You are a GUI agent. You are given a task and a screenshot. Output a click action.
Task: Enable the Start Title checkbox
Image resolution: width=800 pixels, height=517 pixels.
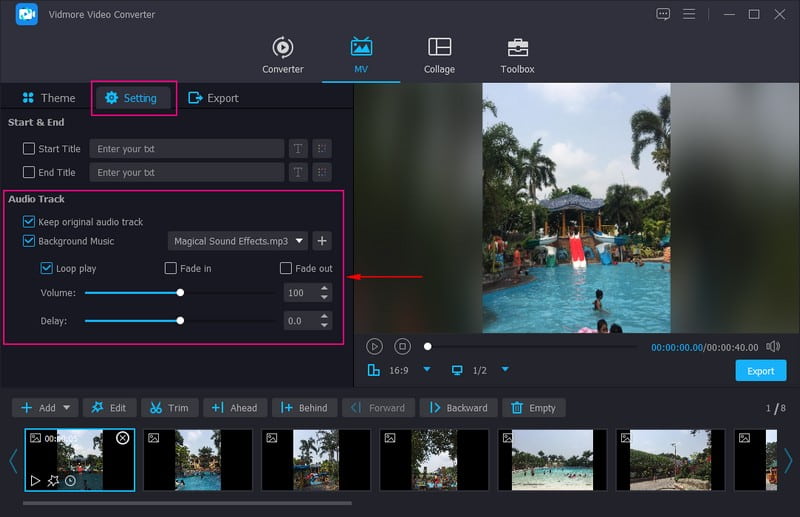coord(29,149)
